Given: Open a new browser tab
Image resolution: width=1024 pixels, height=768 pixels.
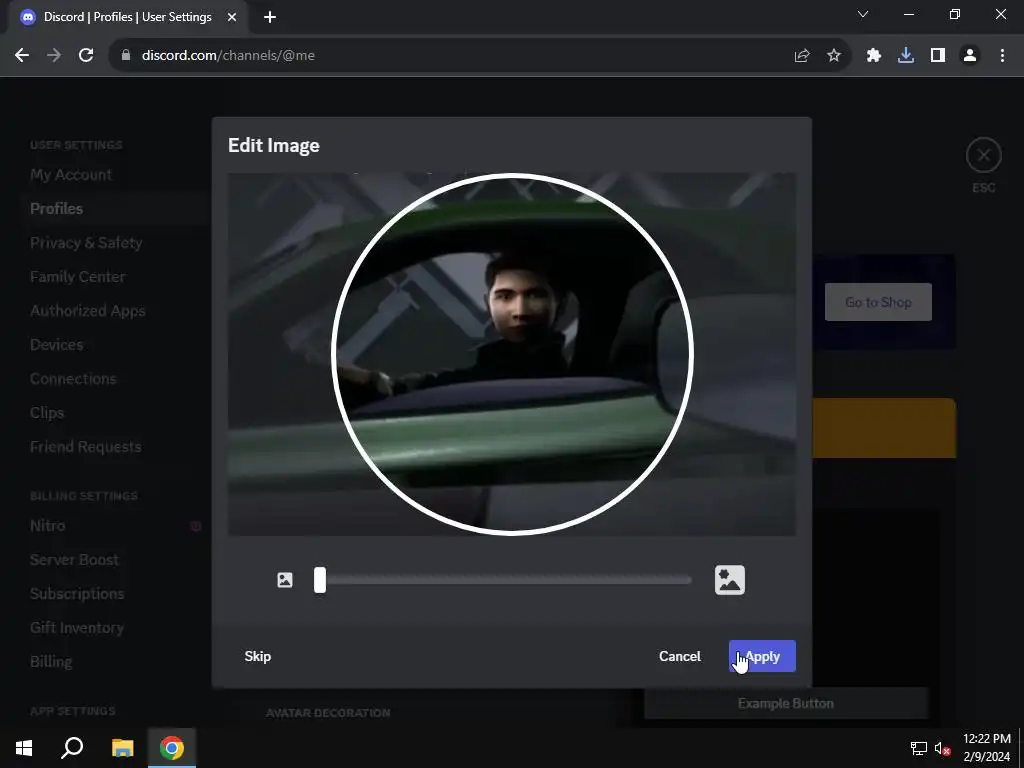Looking at the screenshot, I should coord(270,17).
